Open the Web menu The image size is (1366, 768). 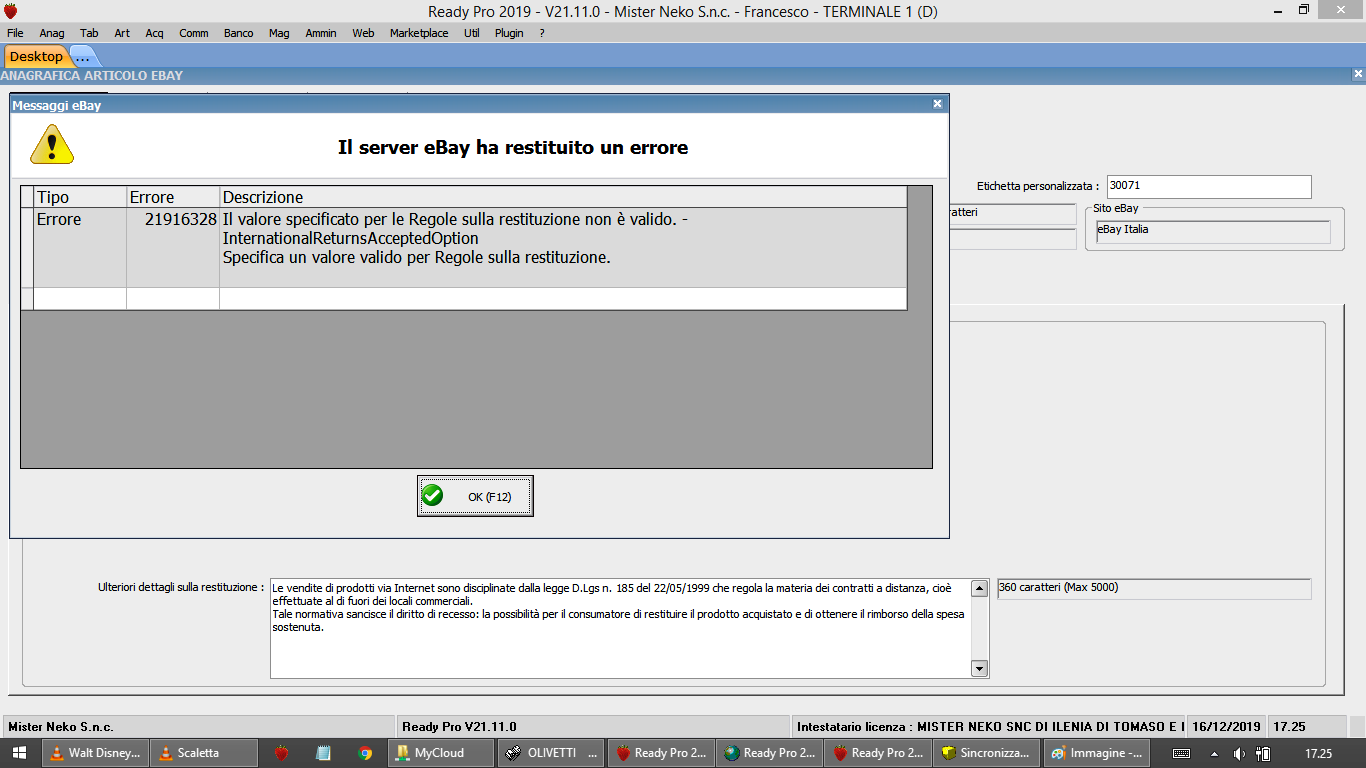[363, 33]
